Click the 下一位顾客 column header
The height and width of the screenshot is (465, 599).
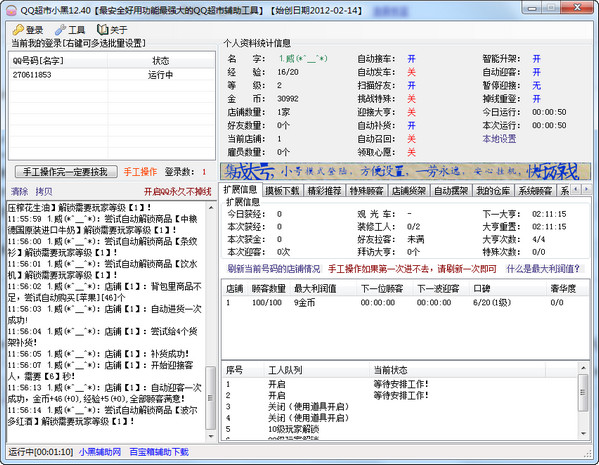(385, 289)
